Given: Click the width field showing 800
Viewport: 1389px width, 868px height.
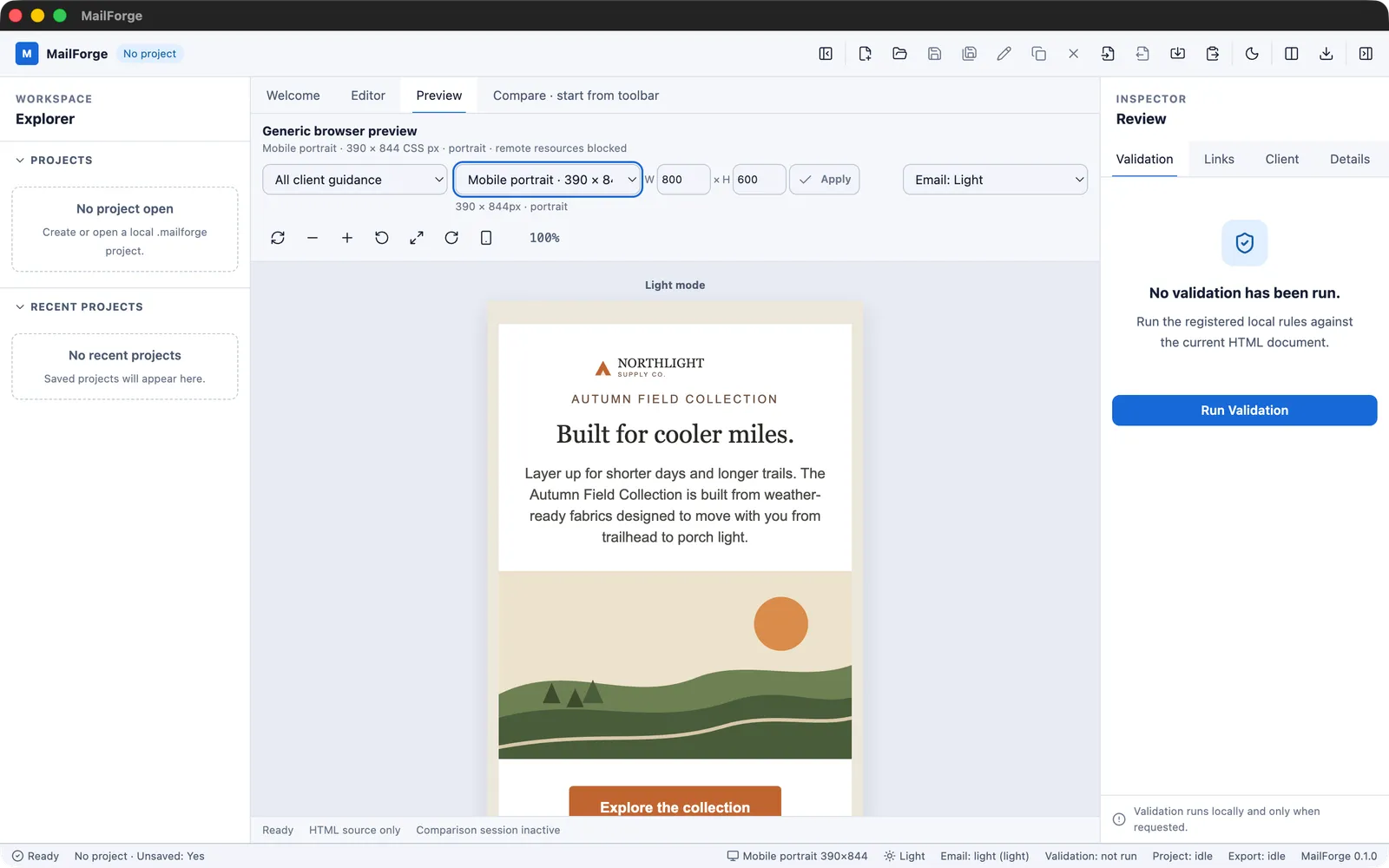Looking at the screenshot, I should [683, 180].
